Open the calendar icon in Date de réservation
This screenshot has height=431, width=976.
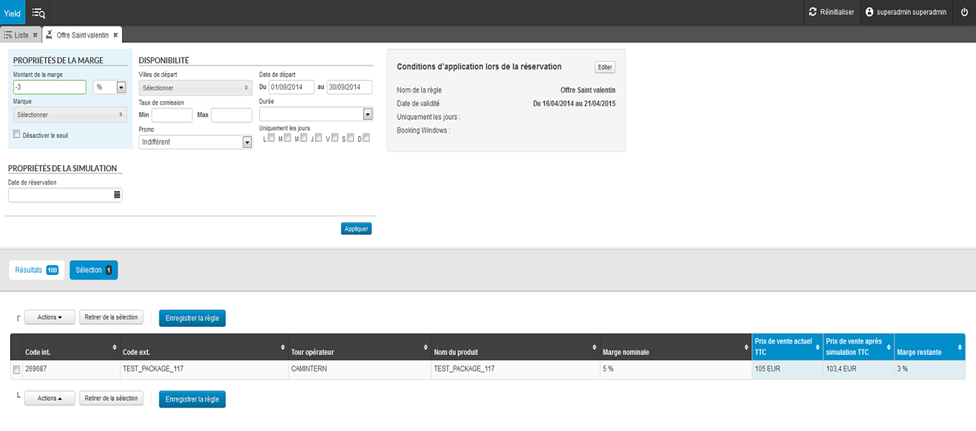tap(117, 195)
